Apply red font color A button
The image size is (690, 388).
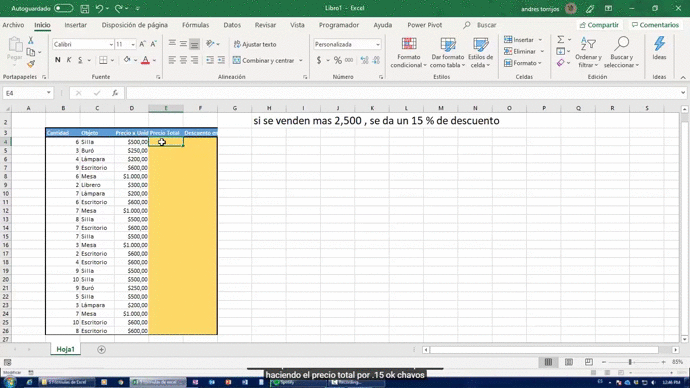point(145,60)
